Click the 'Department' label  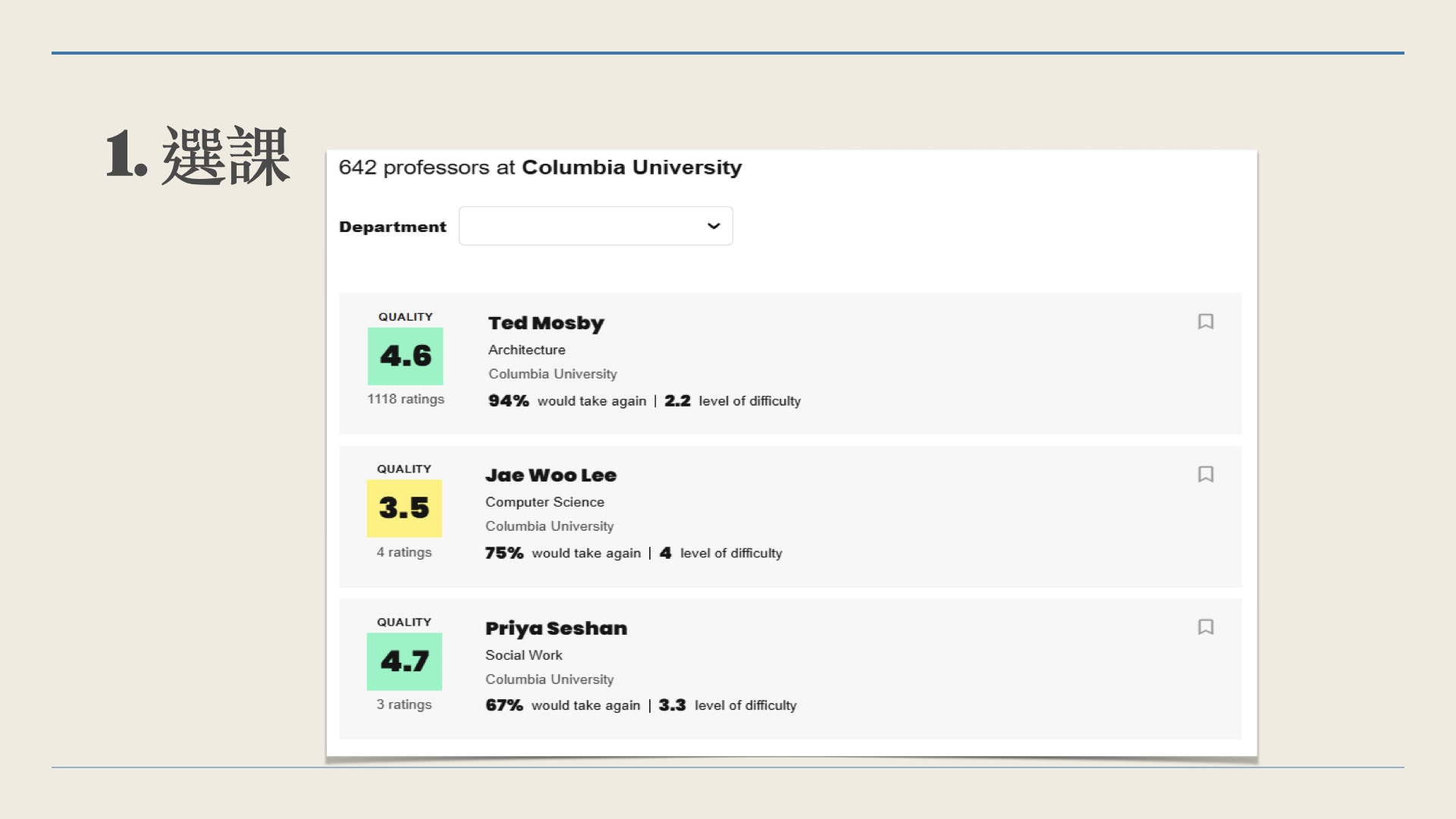click(393, 227)
